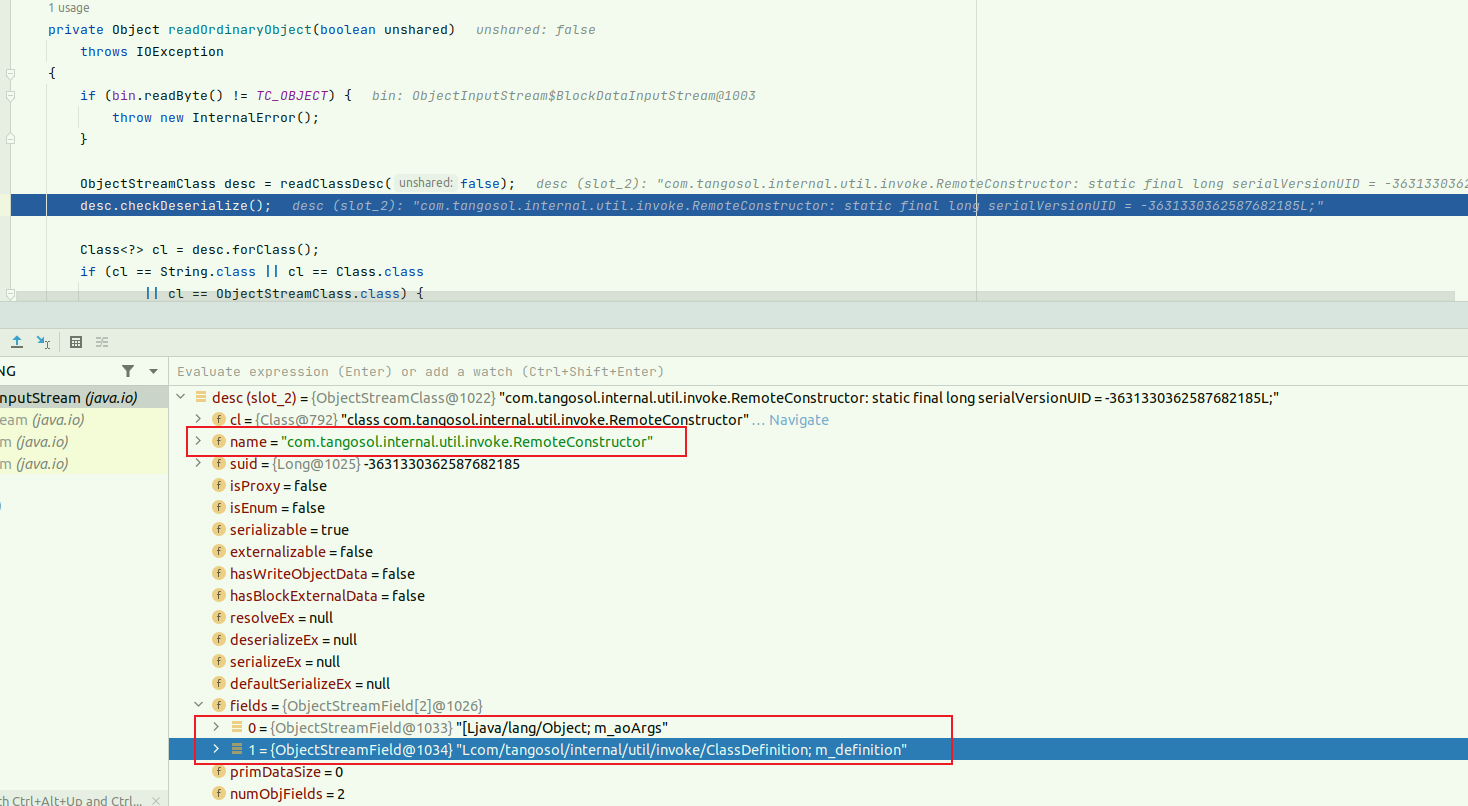This screenshot has height=806, width=1468.
Task: Click the field icon next to hasBlockExternalData
Action: point(219,596)
